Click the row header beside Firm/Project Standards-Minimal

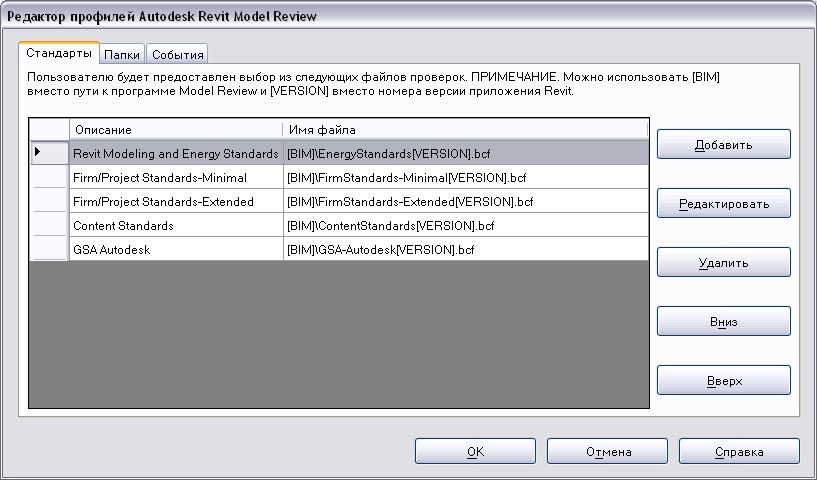49,177
